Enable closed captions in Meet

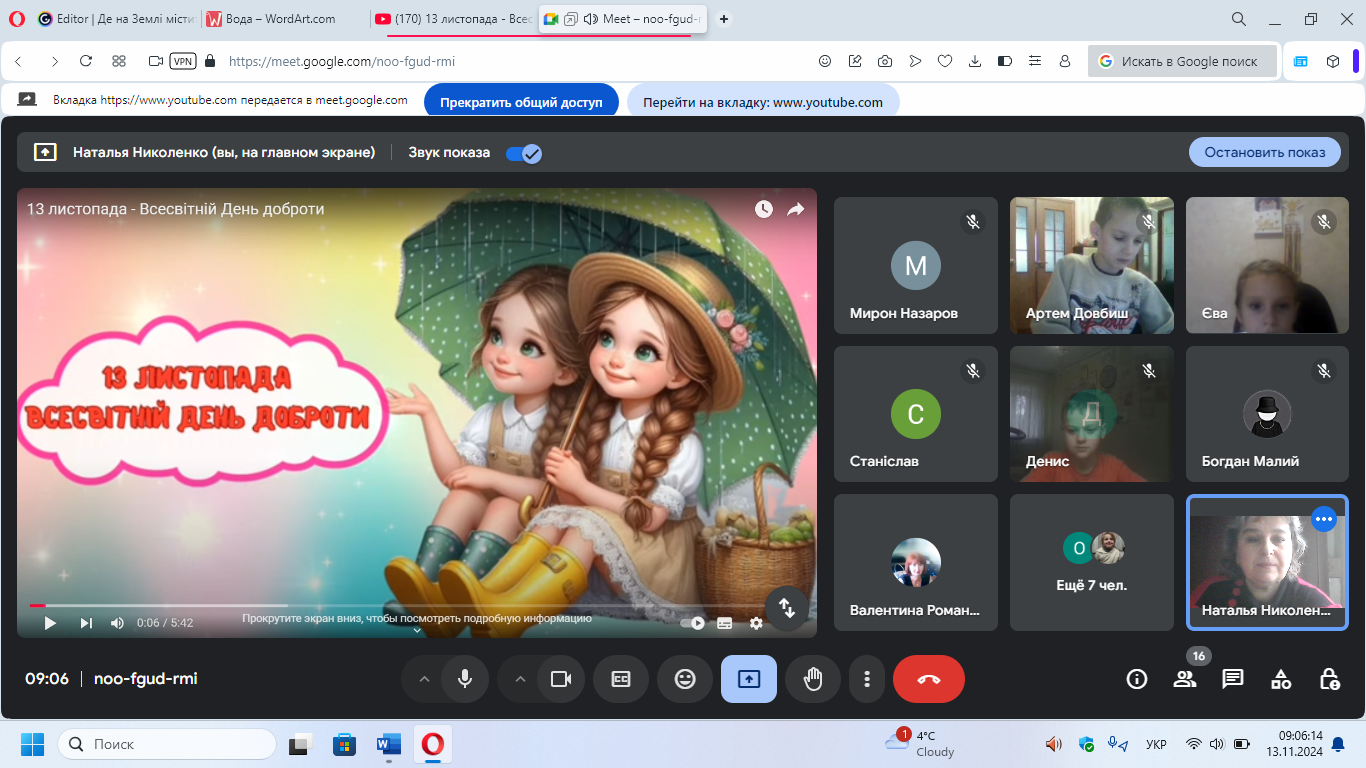point(621,679)
